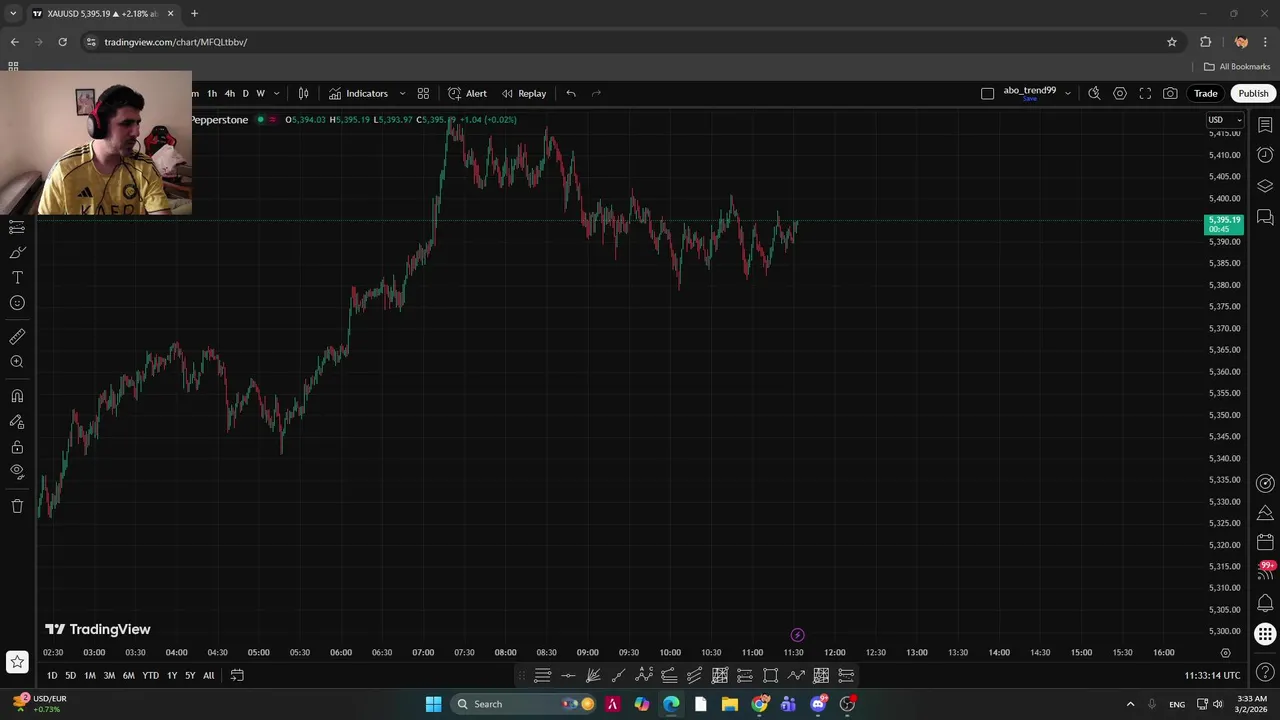Change the USD price scale currency
Viewport: 1280px width, 720px height.
1224,120
